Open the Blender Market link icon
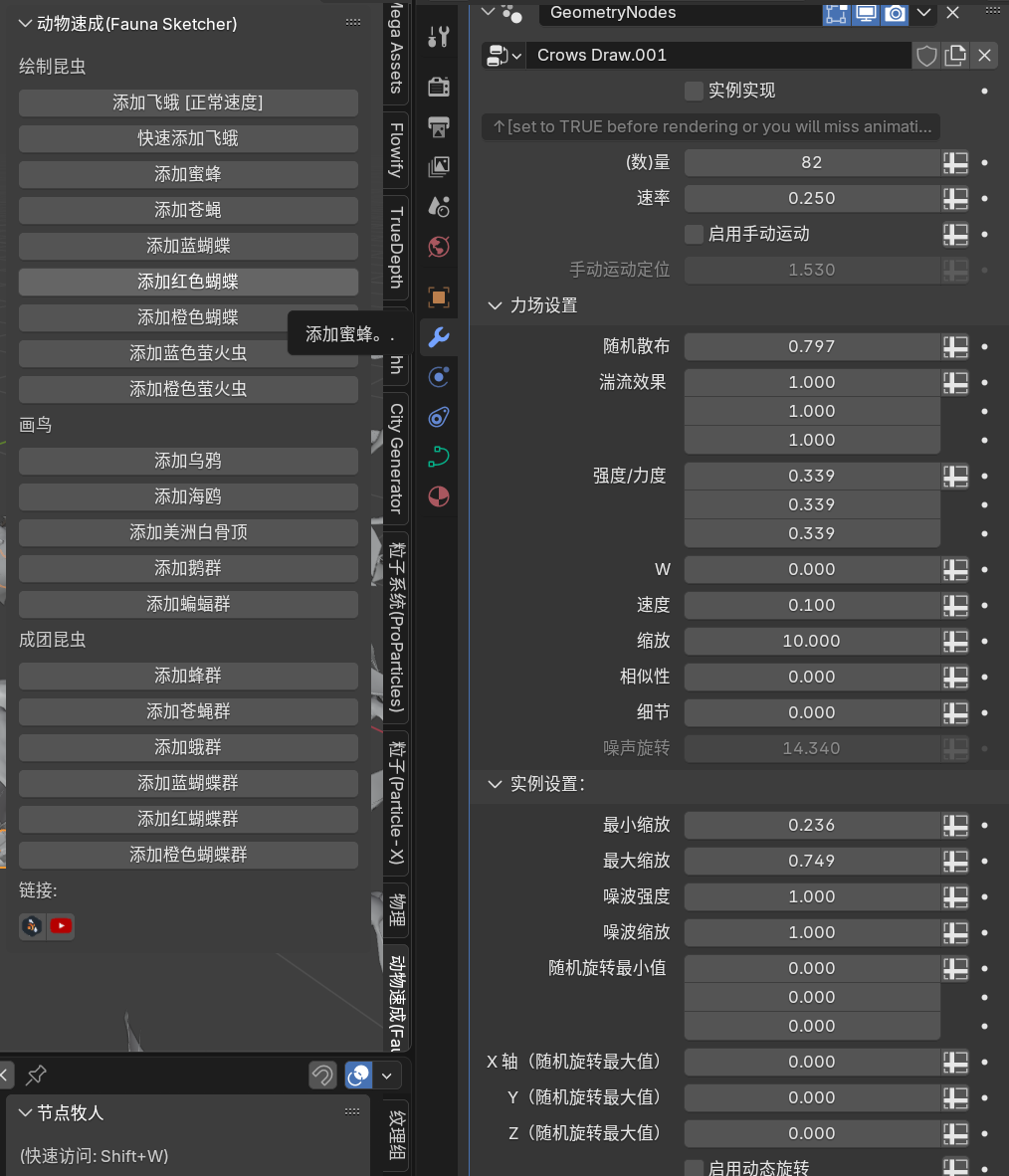 point(32,926)
